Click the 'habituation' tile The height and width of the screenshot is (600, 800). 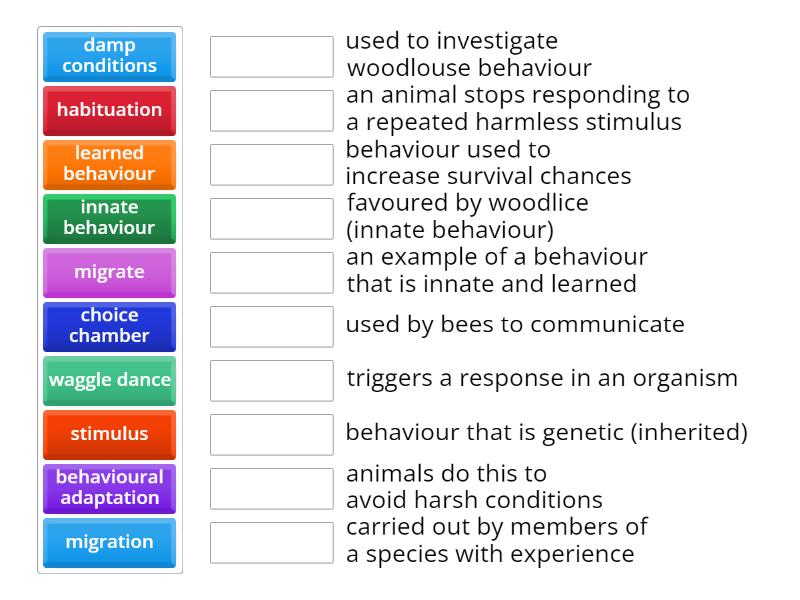click(110, 110)
